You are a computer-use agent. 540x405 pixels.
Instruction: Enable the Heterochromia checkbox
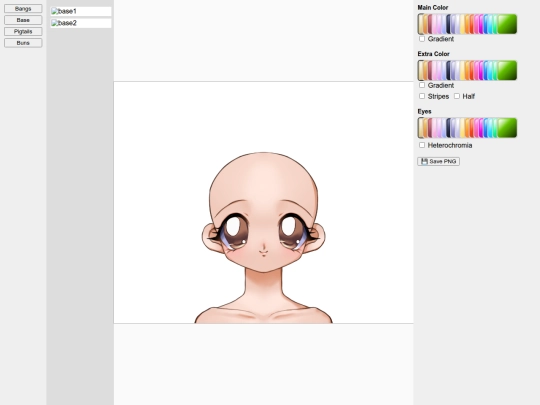pos(422,145)
